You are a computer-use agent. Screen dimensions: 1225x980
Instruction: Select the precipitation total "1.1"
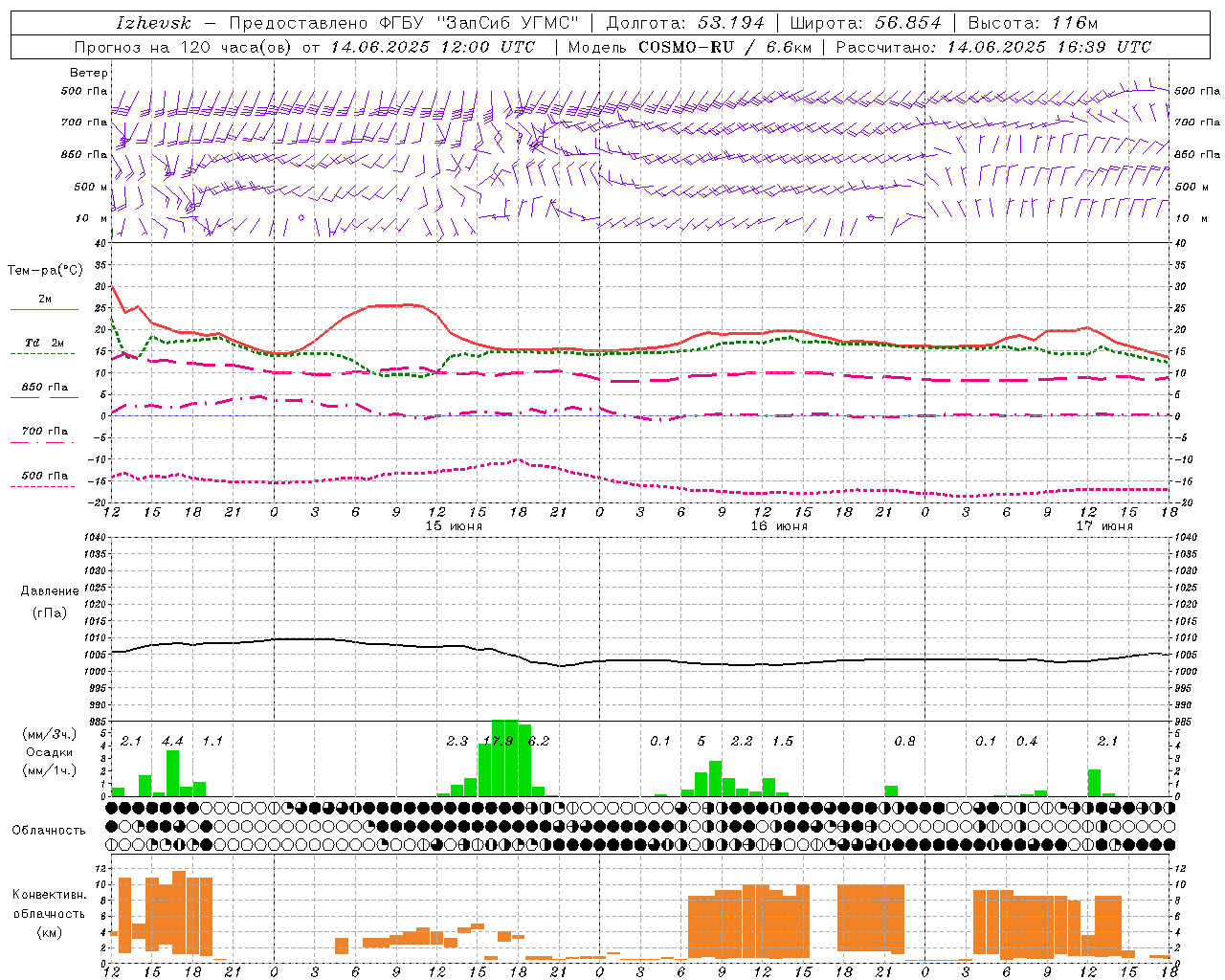(x=212, y=741)
